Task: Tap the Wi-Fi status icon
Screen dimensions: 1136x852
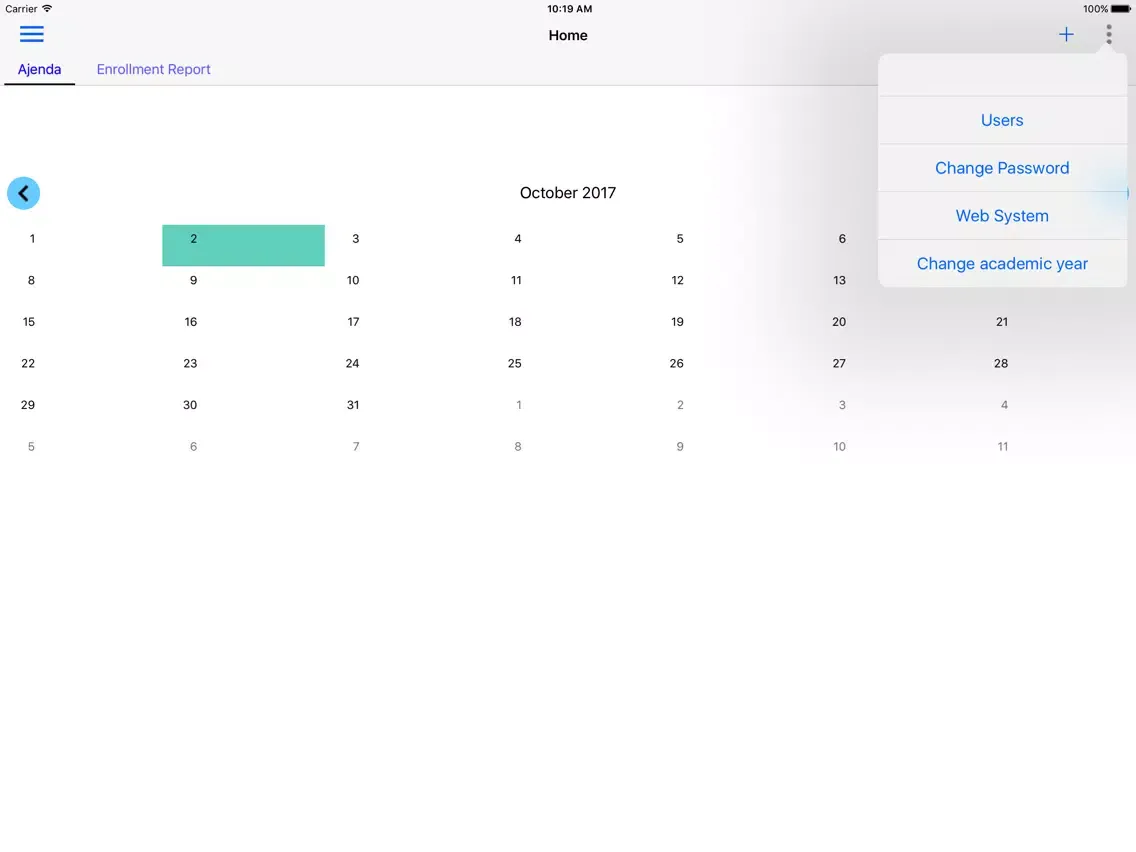Action: click(47, 9)
